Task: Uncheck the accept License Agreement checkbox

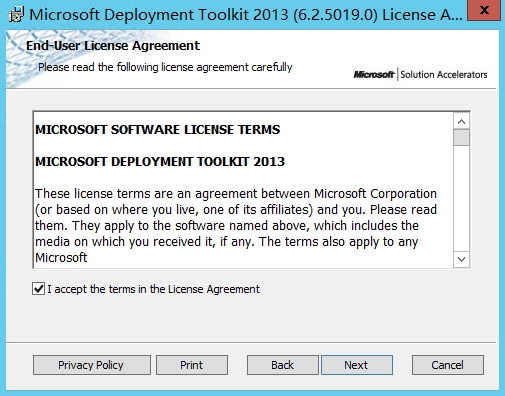Action: pyautogui.click(x=39, y=289)
